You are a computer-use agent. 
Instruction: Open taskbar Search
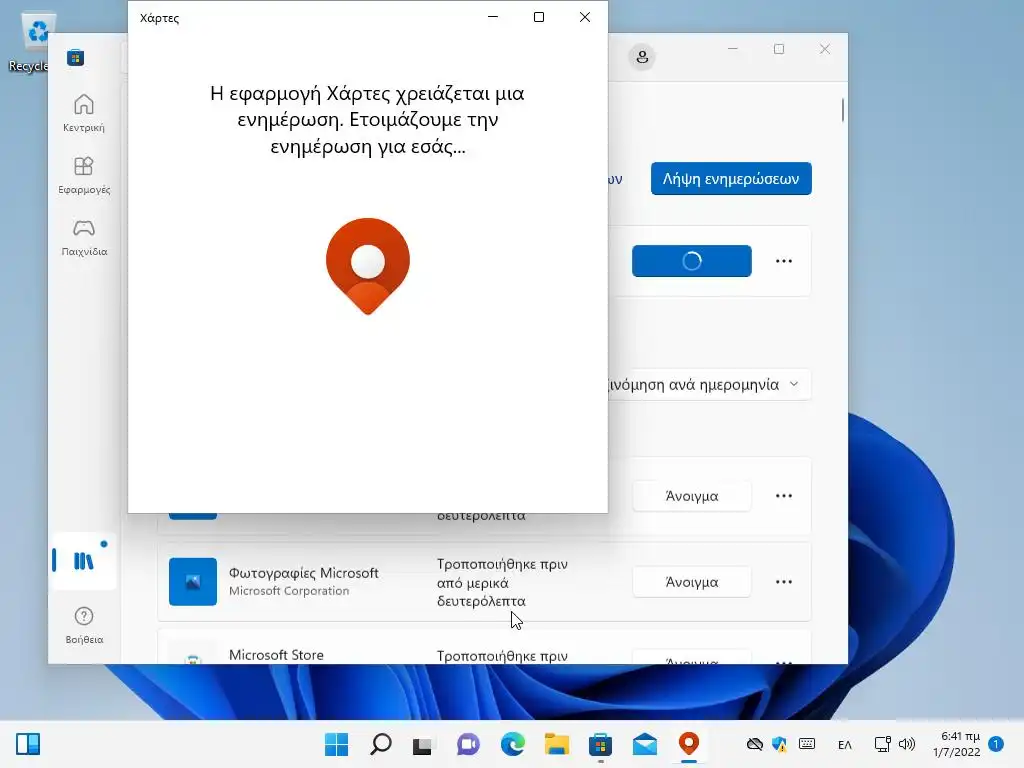(381, 744)
